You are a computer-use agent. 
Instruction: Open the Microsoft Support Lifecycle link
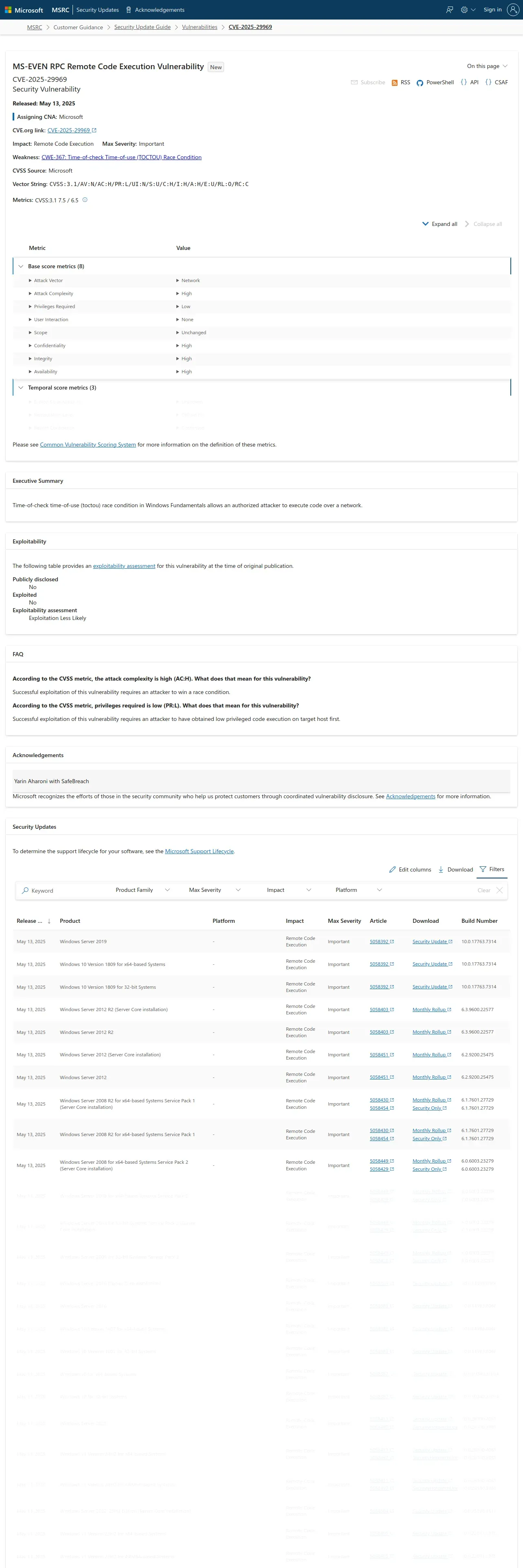coord(199,851)
